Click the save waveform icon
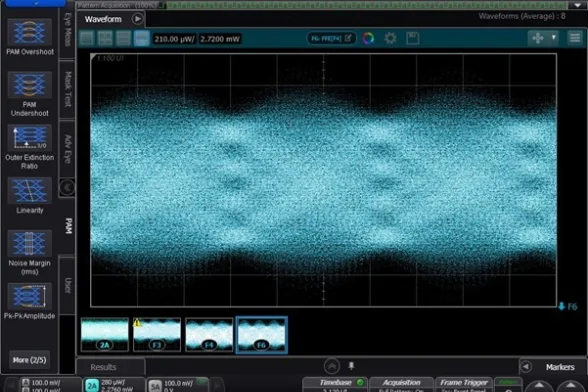588x392 pixels. [412, 38]
